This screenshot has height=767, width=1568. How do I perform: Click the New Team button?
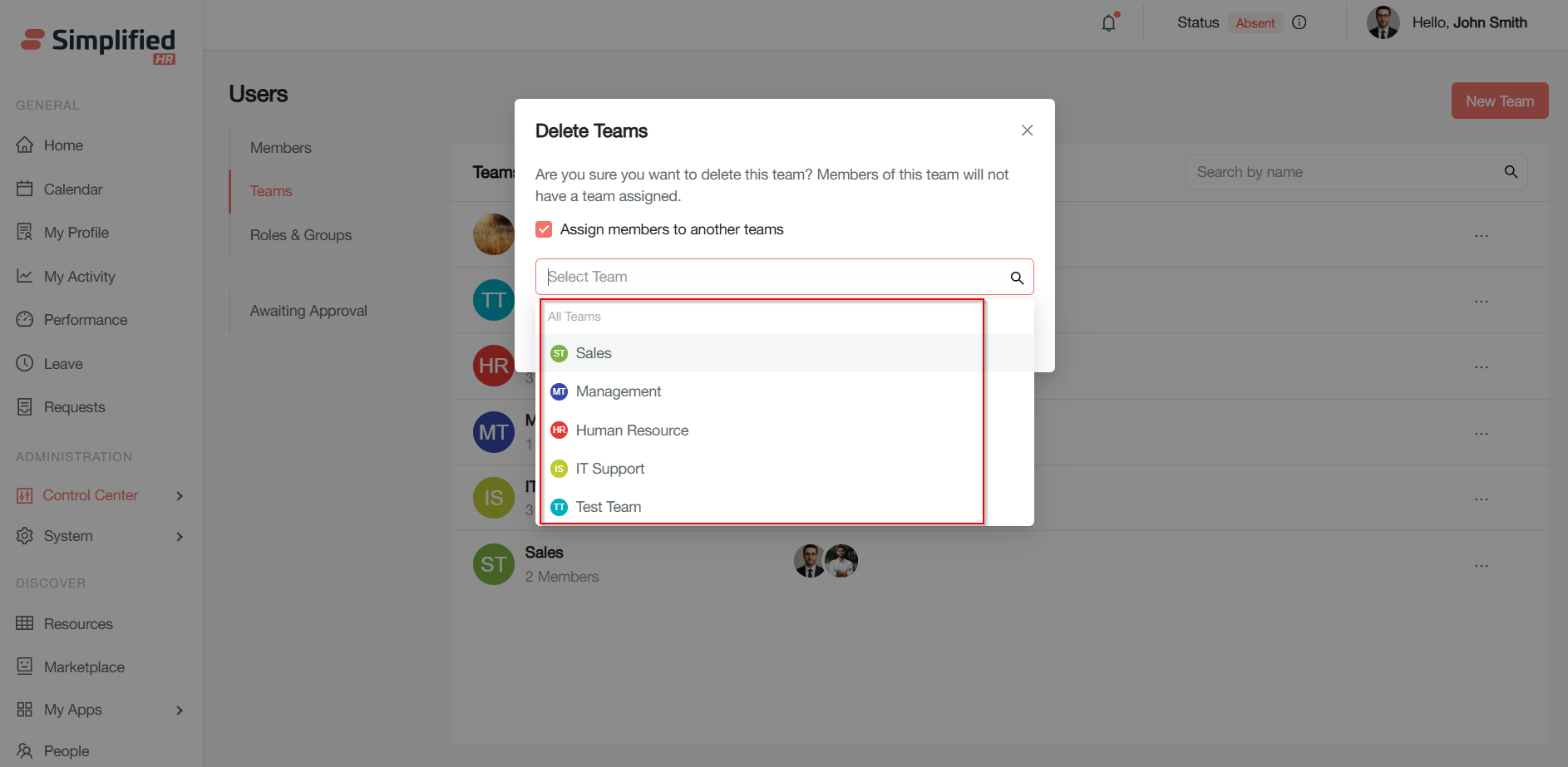pyautogui.click(x=1499, y=101)
